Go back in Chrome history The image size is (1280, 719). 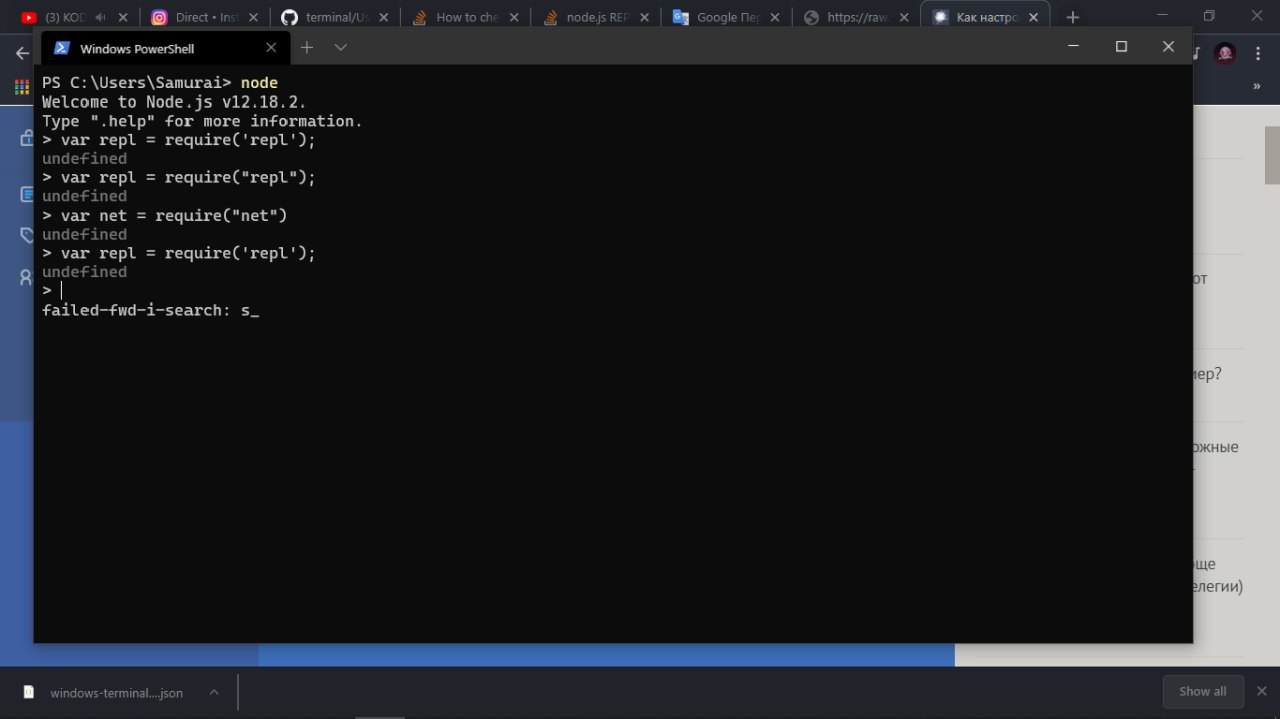22,53
